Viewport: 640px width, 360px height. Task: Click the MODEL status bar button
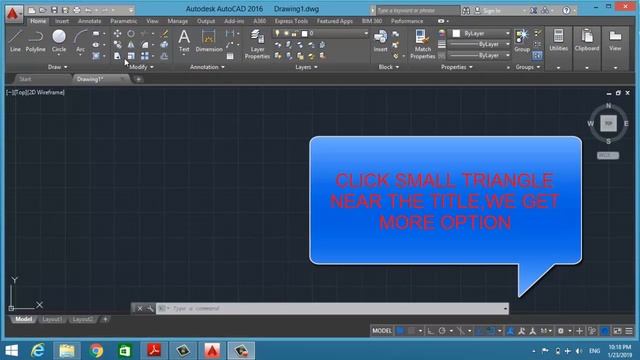click(x=382, y=331)
